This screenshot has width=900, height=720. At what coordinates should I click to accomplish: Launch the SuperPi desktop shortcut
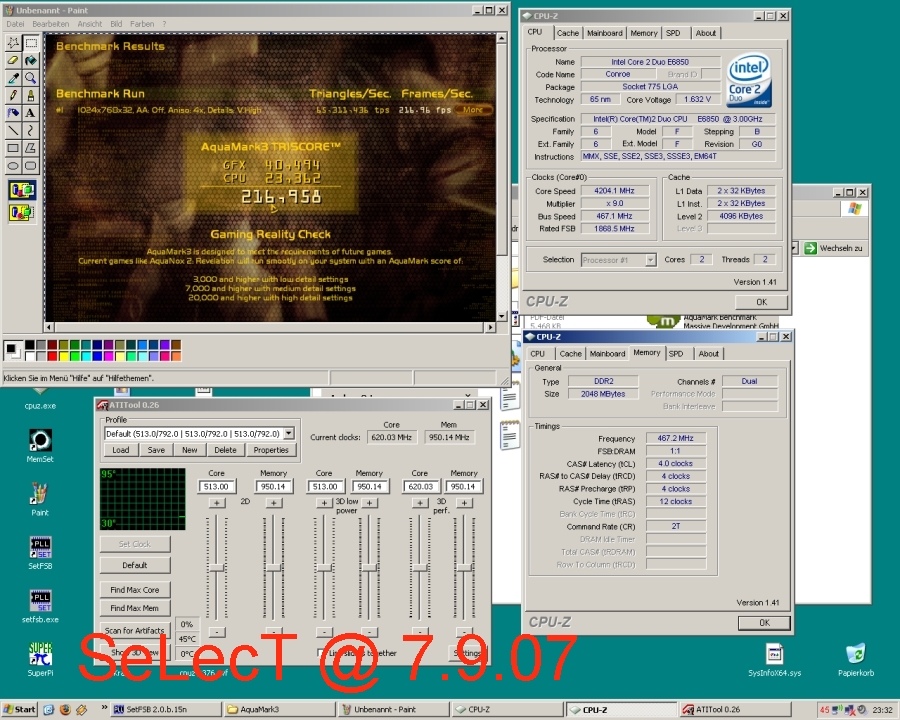tap(40, 660)
